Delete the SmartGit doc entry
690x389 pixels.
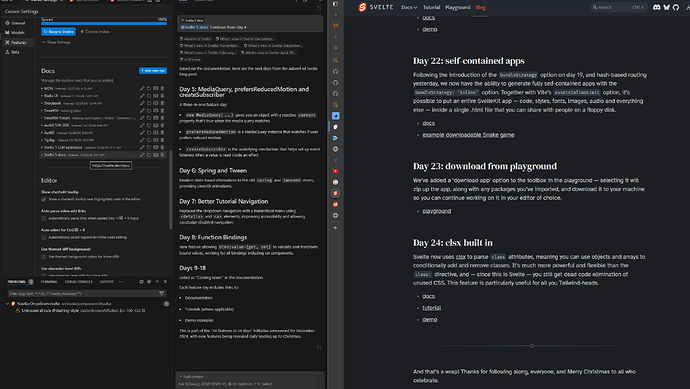click(162, 110)
